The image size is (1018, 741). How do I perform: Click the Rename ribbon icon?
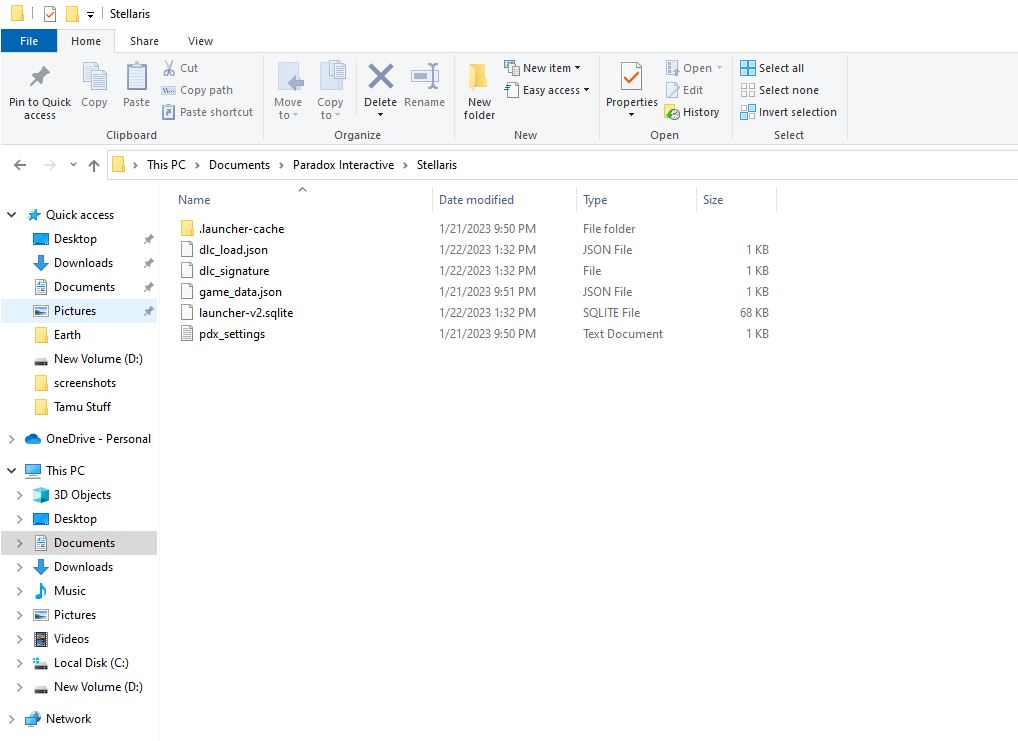425,77
